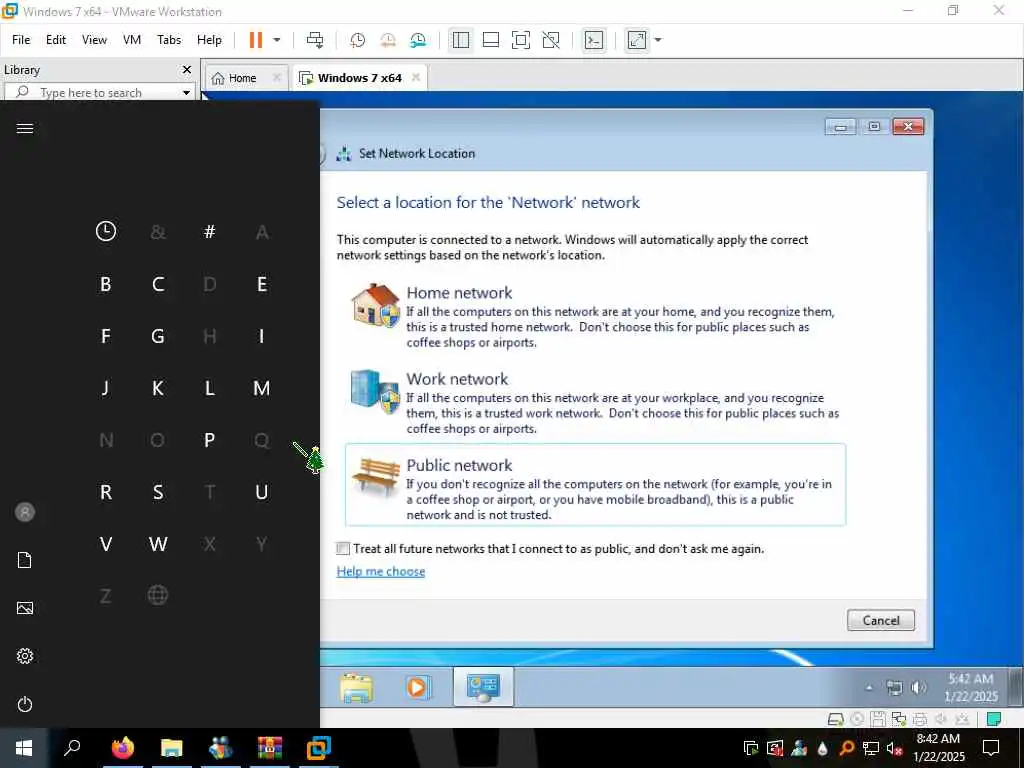This screenshot has width=1024, height=768.
Task: Click the green message log note icon
Action: point(993,719)
